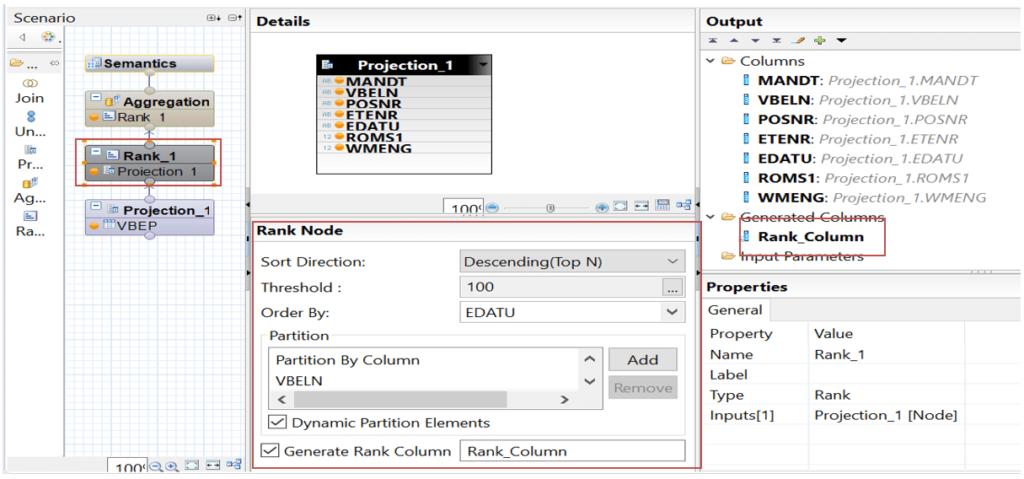The height and width of the screenshot is (479, 1024).
Task: Collapse the Columns folder in Output
Action: [712, 61]
